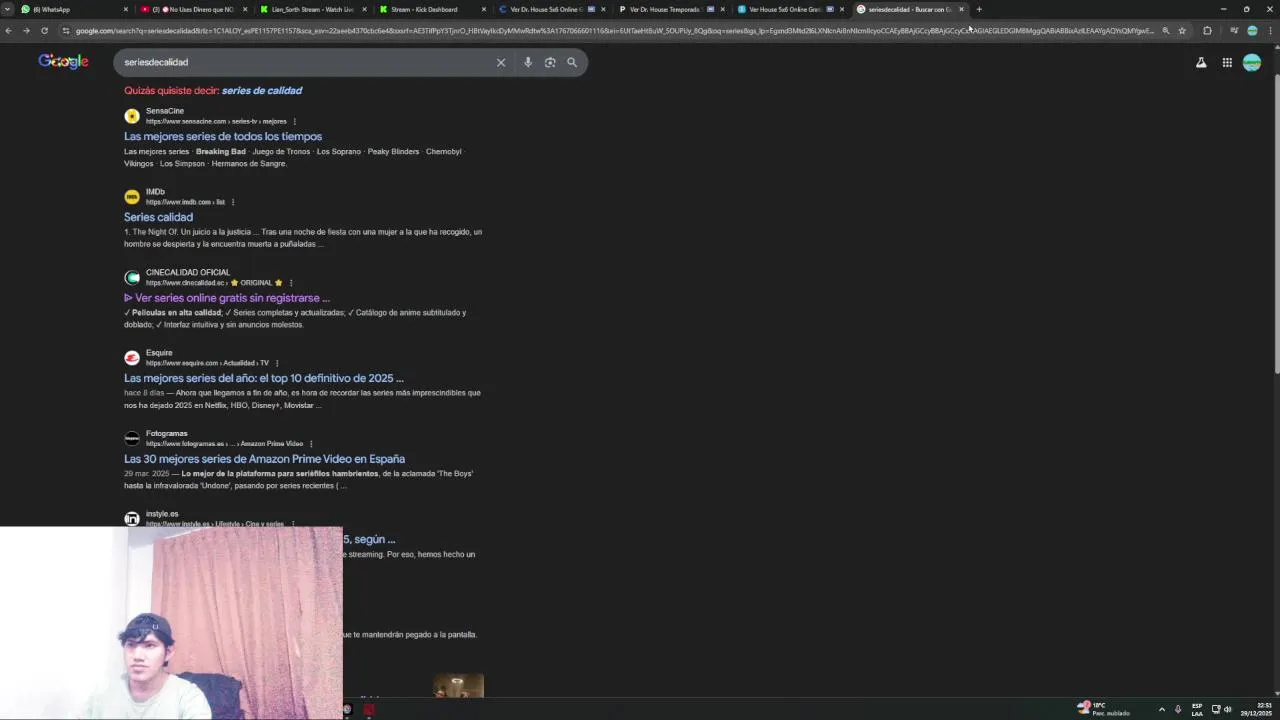Switch to Lien_Sorth Stream tab
The height and width of the screenshot is (720, 1280).
point(313,9)
